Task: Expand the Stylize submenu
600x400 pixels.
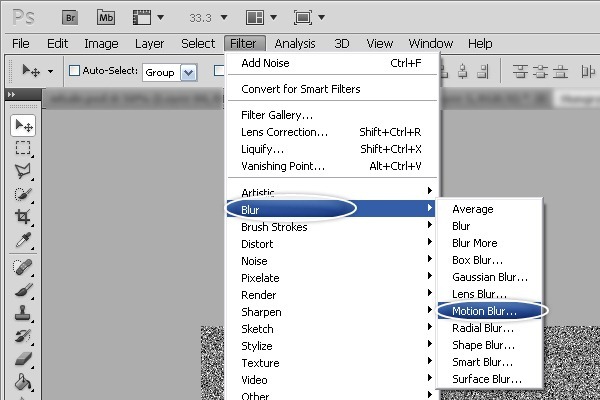Action: pyautogui.click(x=332, y=346)
